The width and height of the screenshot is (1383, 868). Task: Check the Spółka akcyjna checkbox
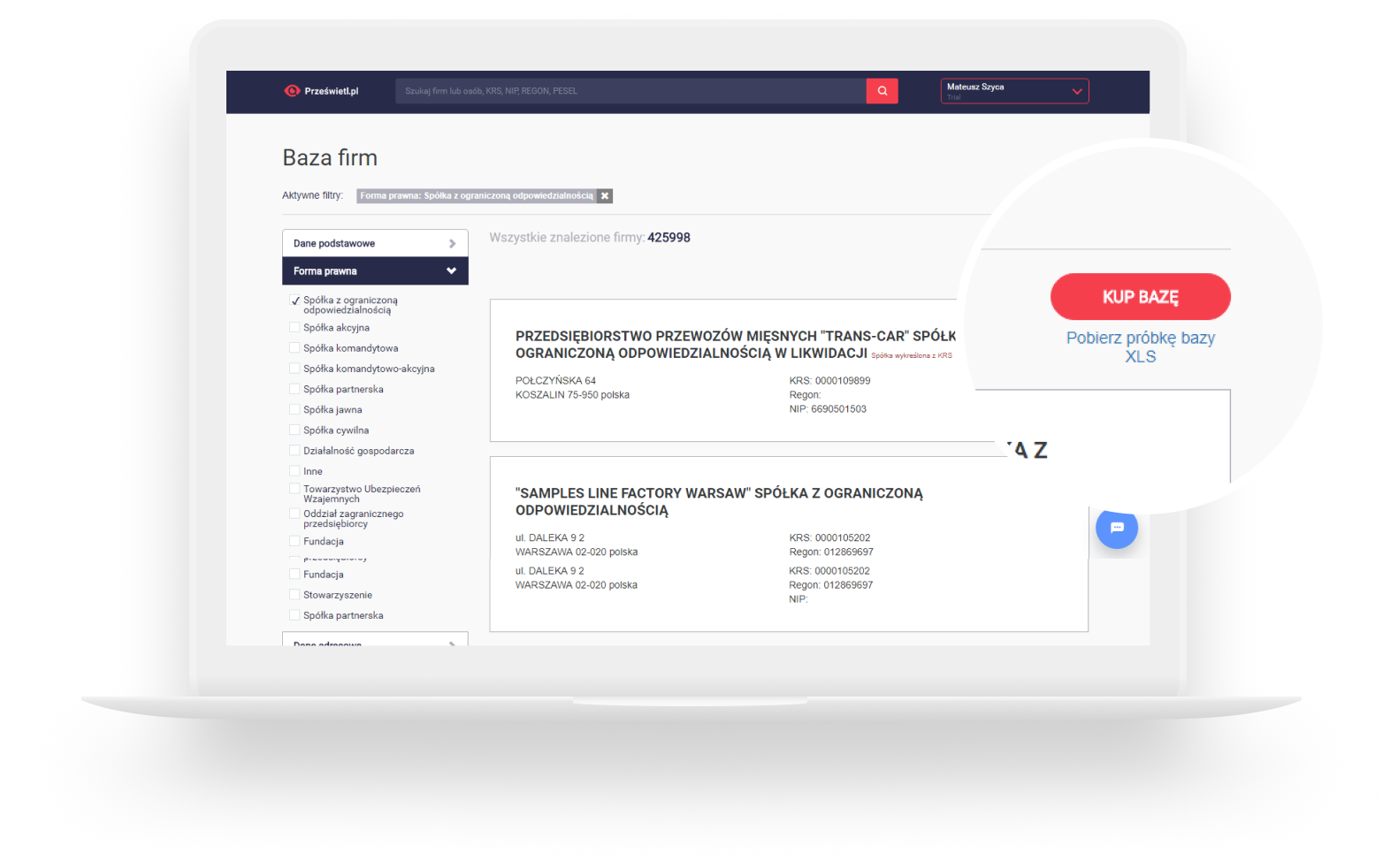tap(295, 328)
